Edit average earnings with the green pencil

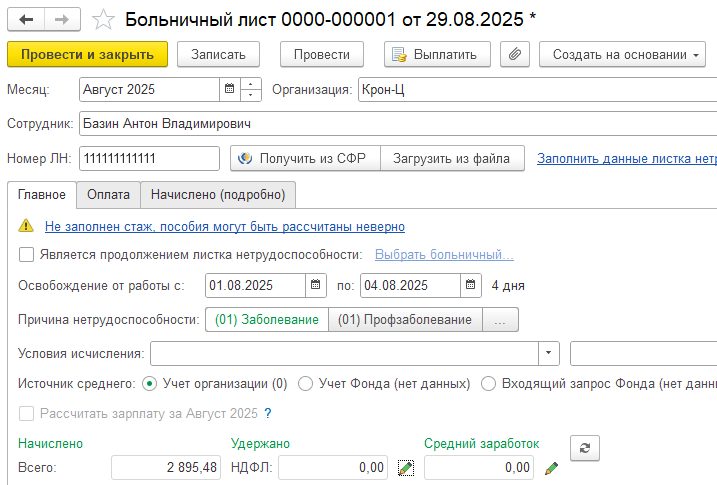[x=551, y=467]
